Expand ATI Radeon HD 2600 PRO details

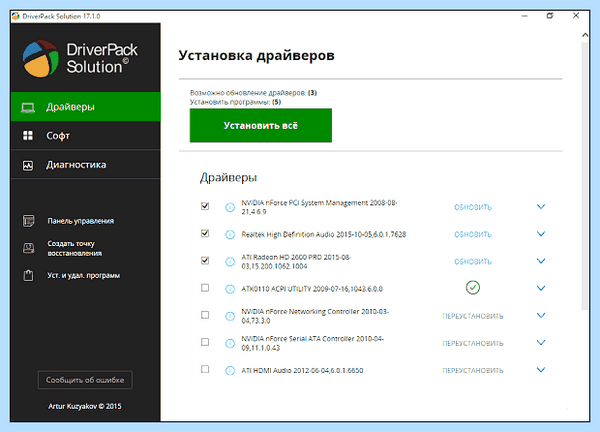pyautogui.click(x=541, y=261)
